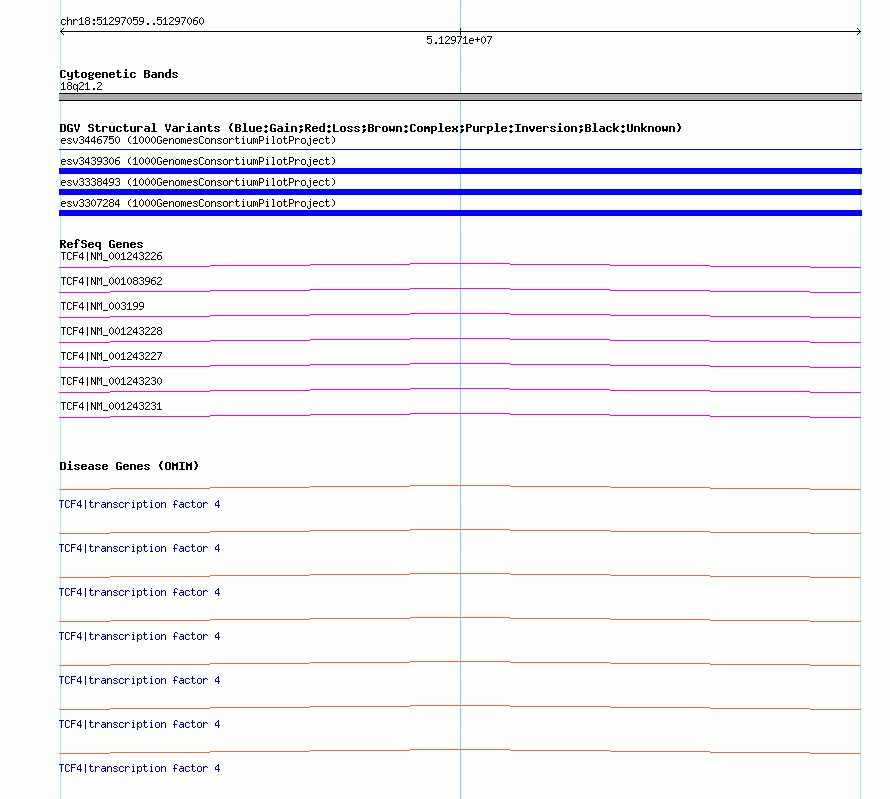
Task: Click the blue gain bar under esv3307284
Action: pos(460,213)
